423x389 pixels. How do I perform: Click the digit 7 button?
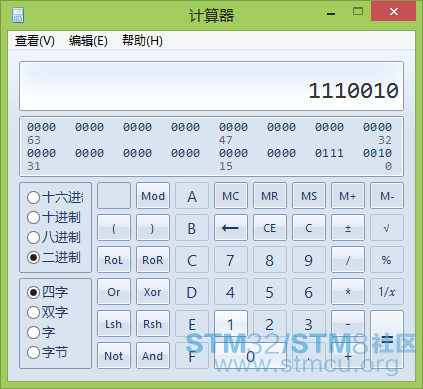pyautogui.click(x=231, y=260)
